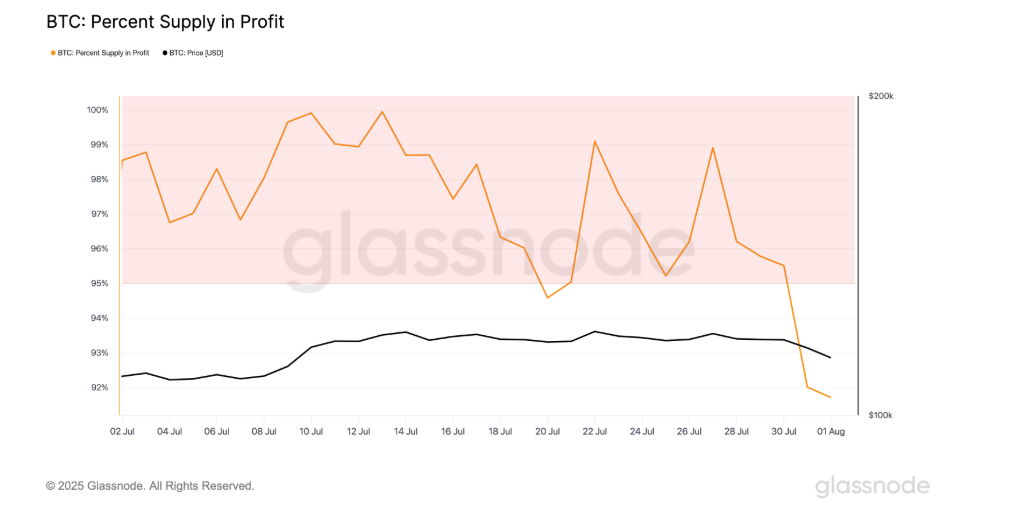Click the '30 Jul' x-axis date label

(784, 432)
